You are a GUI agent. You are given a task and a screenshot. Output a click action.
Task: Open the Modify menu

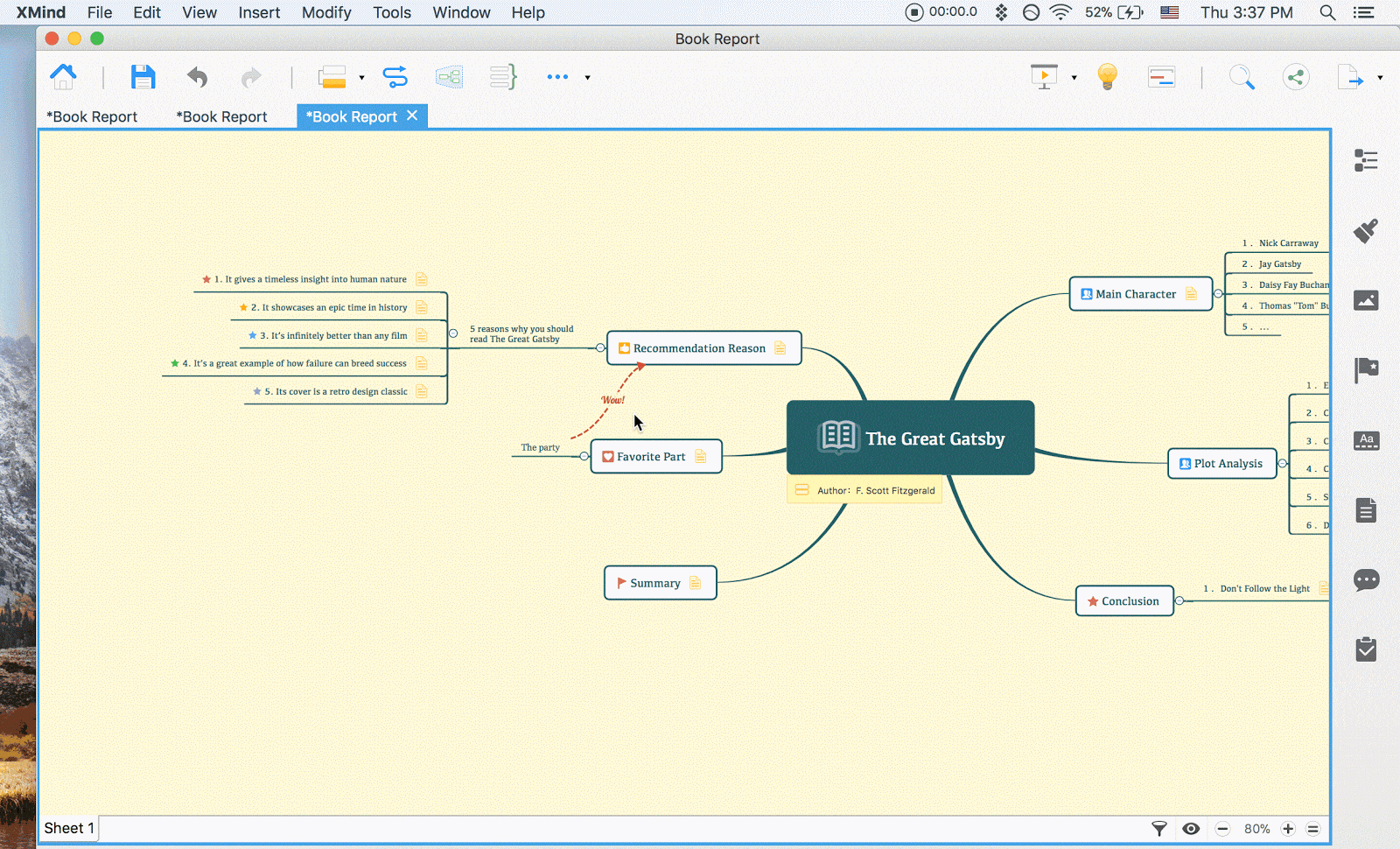[x=325, y=12]
